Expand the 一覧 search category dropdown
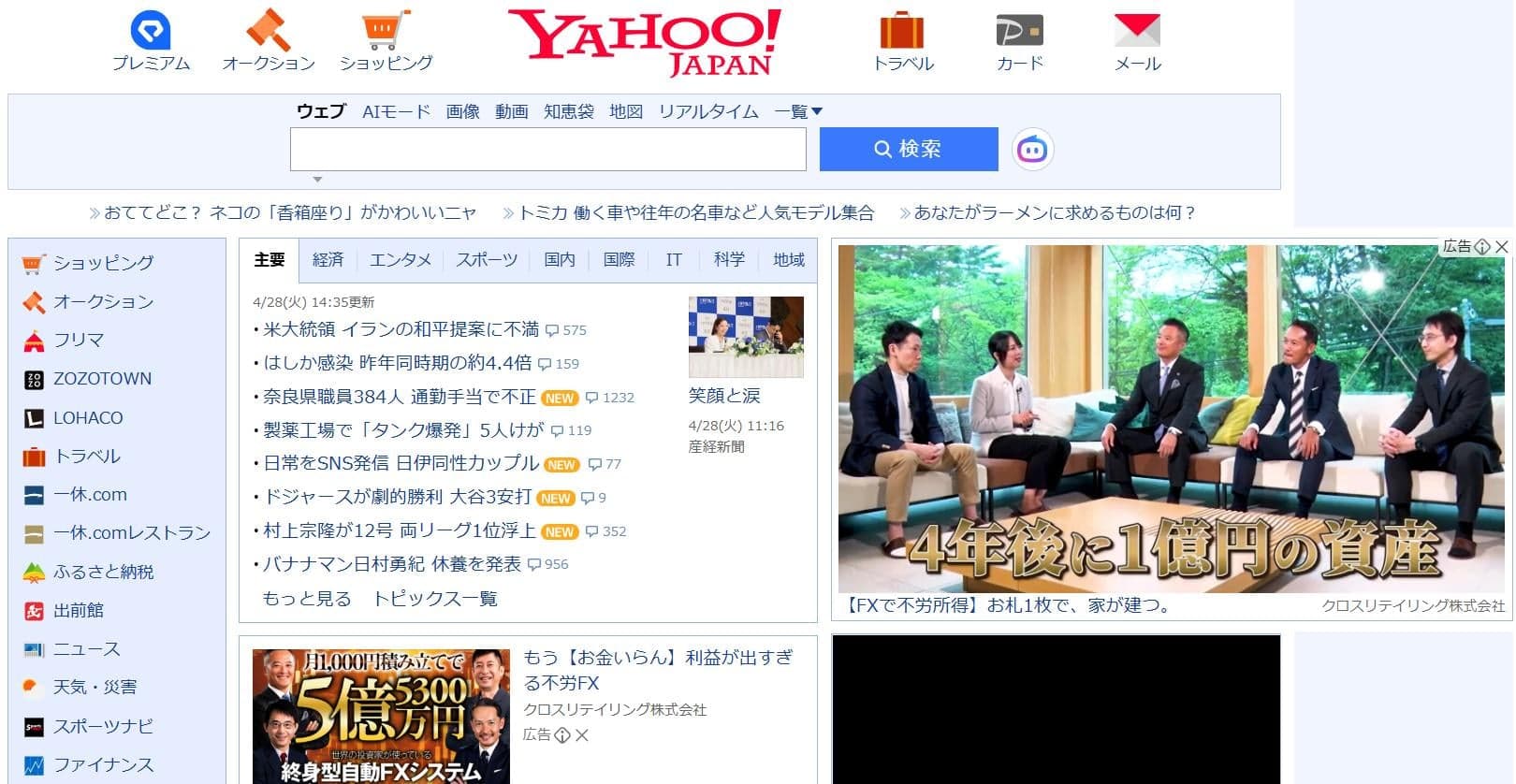Viewport: 1516px width, 784px height. click(x=798, y=111)
